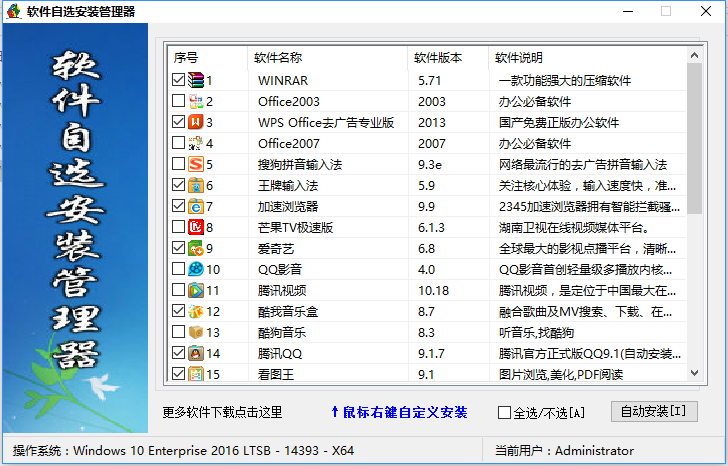
Task: Click the 看图王 icon in row 15
Action: tap(196, 374)
